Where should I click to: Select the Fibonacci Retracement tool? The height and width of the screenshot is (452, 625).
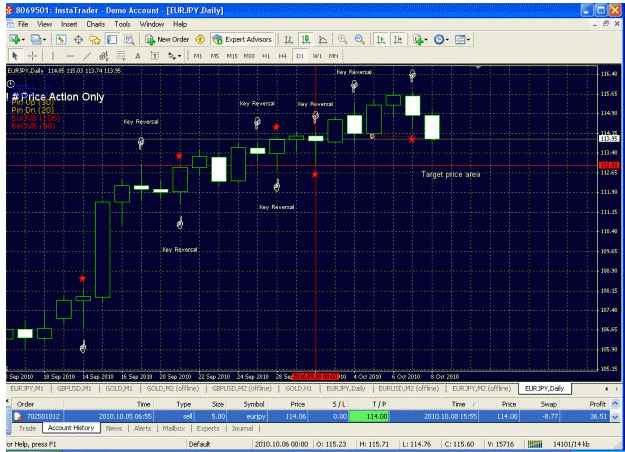[121, 56]
